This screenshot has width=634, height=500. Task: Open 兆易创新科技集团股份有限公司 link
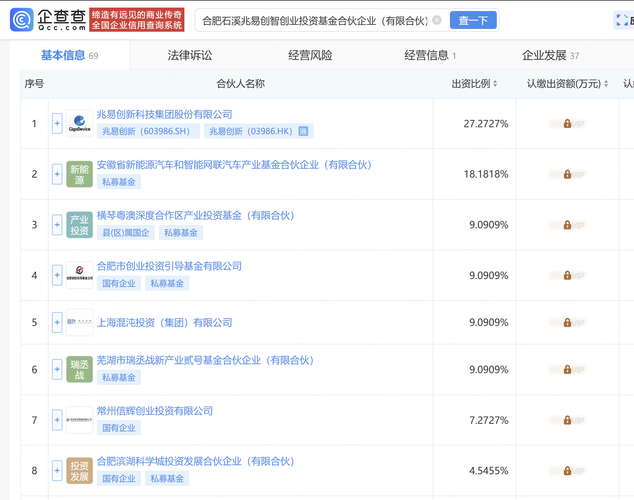pyautogui.click(x=165, y=114)
